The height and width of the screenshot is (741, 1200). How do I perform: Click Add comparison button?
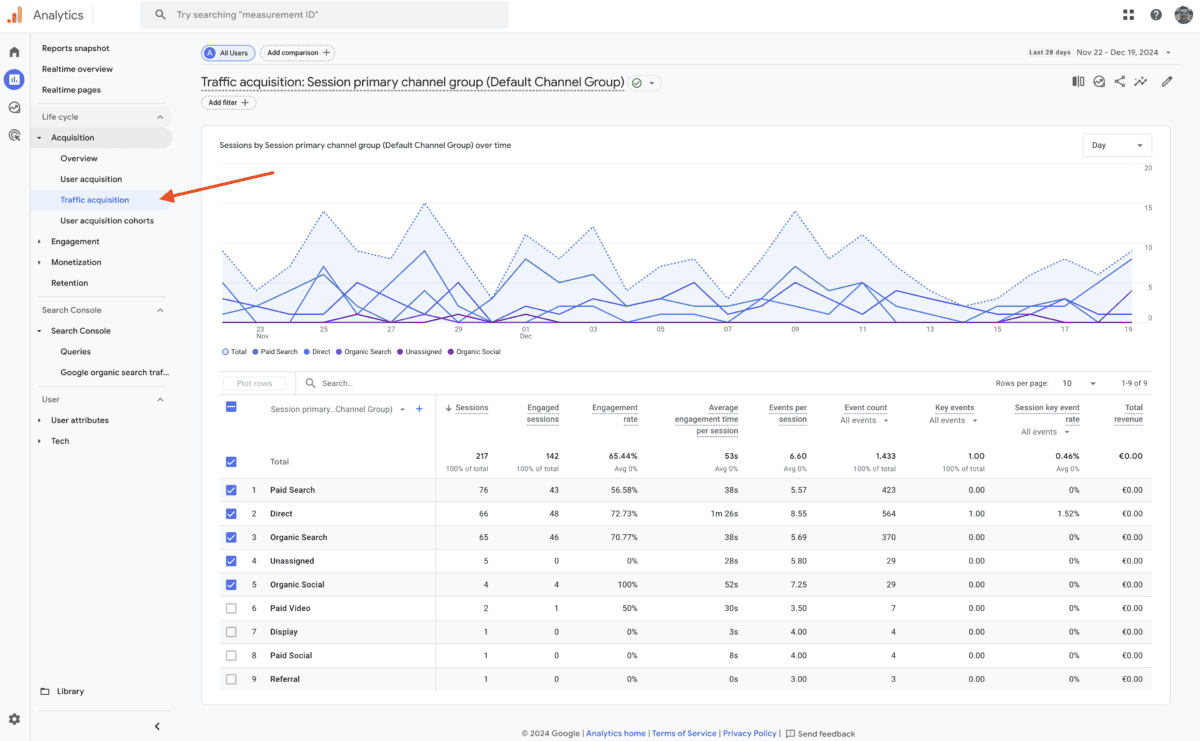click(x=297, y=53)
